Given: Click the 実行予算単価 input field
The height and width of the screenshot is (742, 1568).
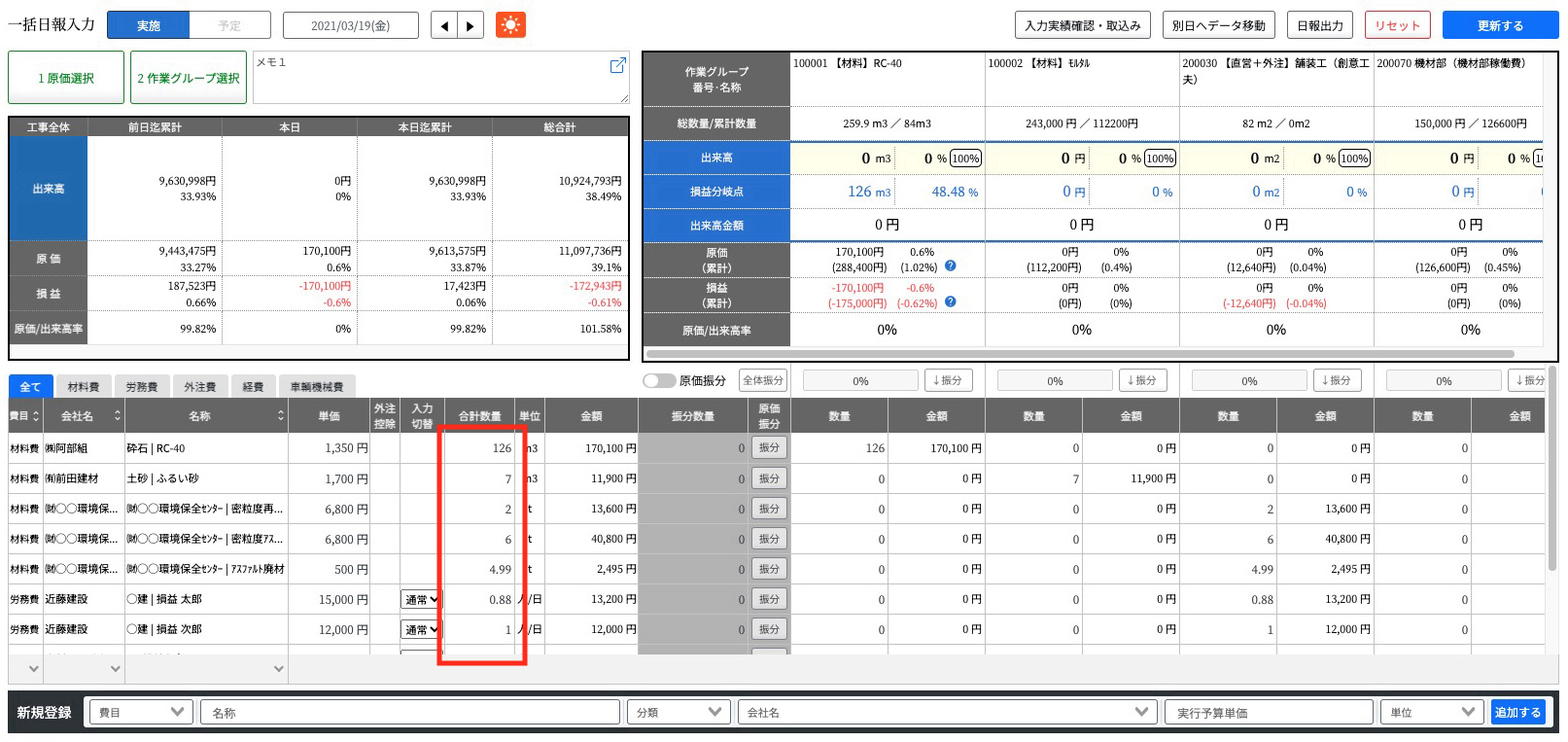Looking at the screenshot, I should [x=1269, y=713].
